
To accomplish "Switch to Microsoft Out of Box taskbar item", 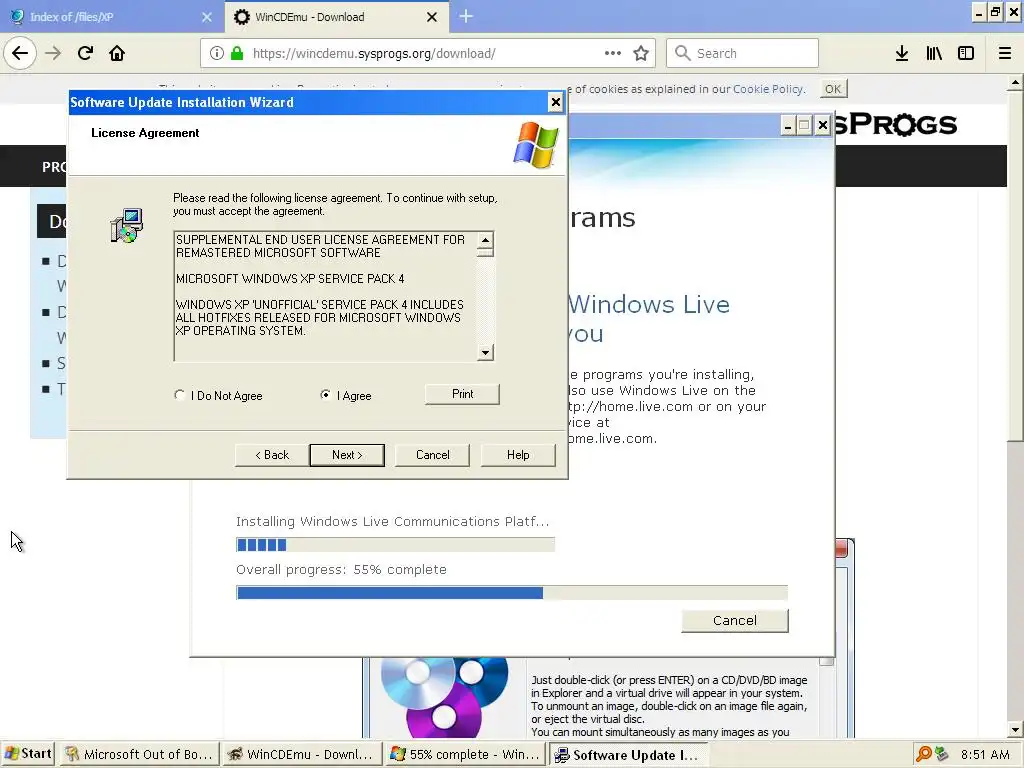I will click(139, 754).
